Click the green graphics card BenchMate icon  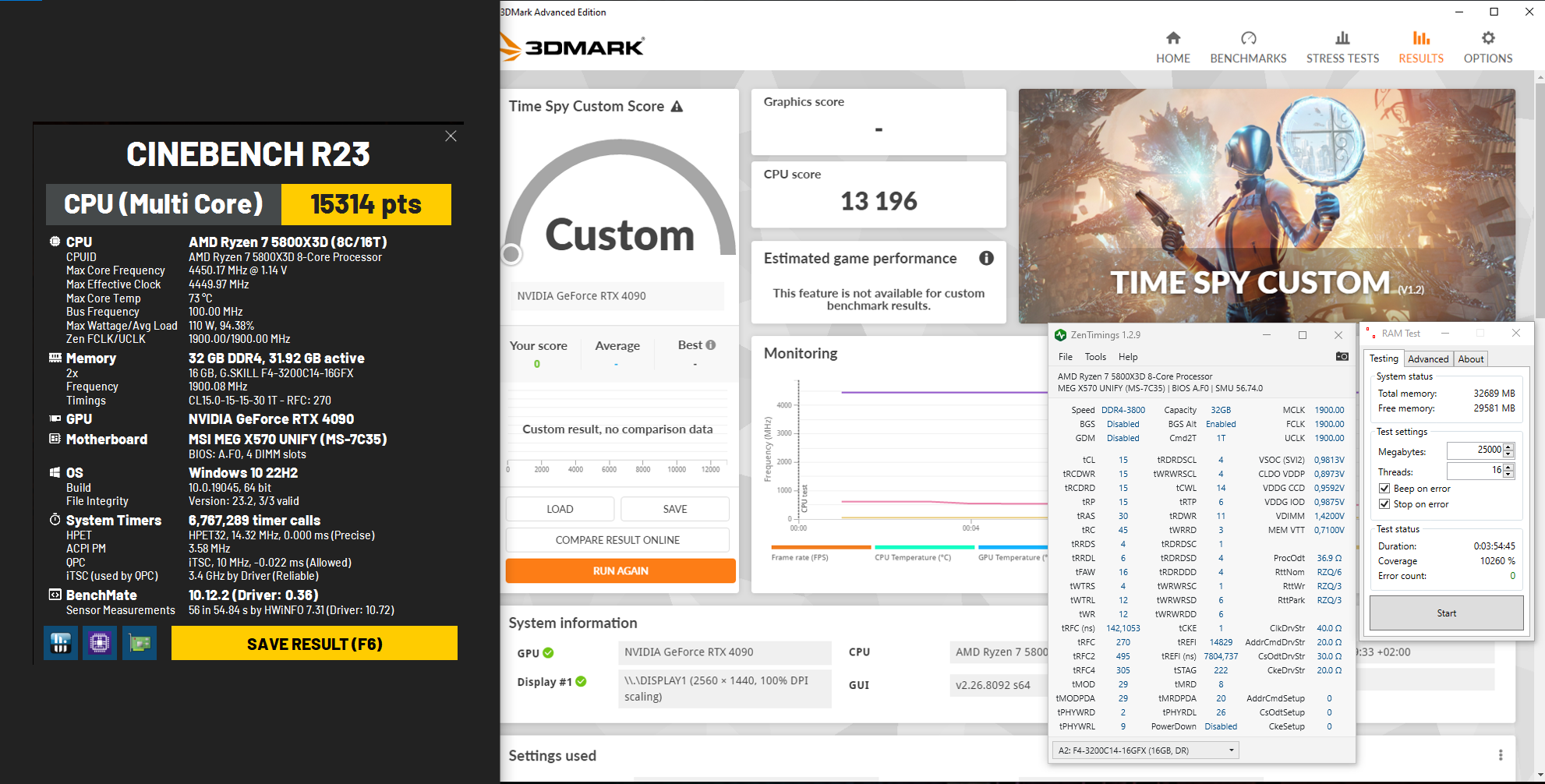(140, 643)
